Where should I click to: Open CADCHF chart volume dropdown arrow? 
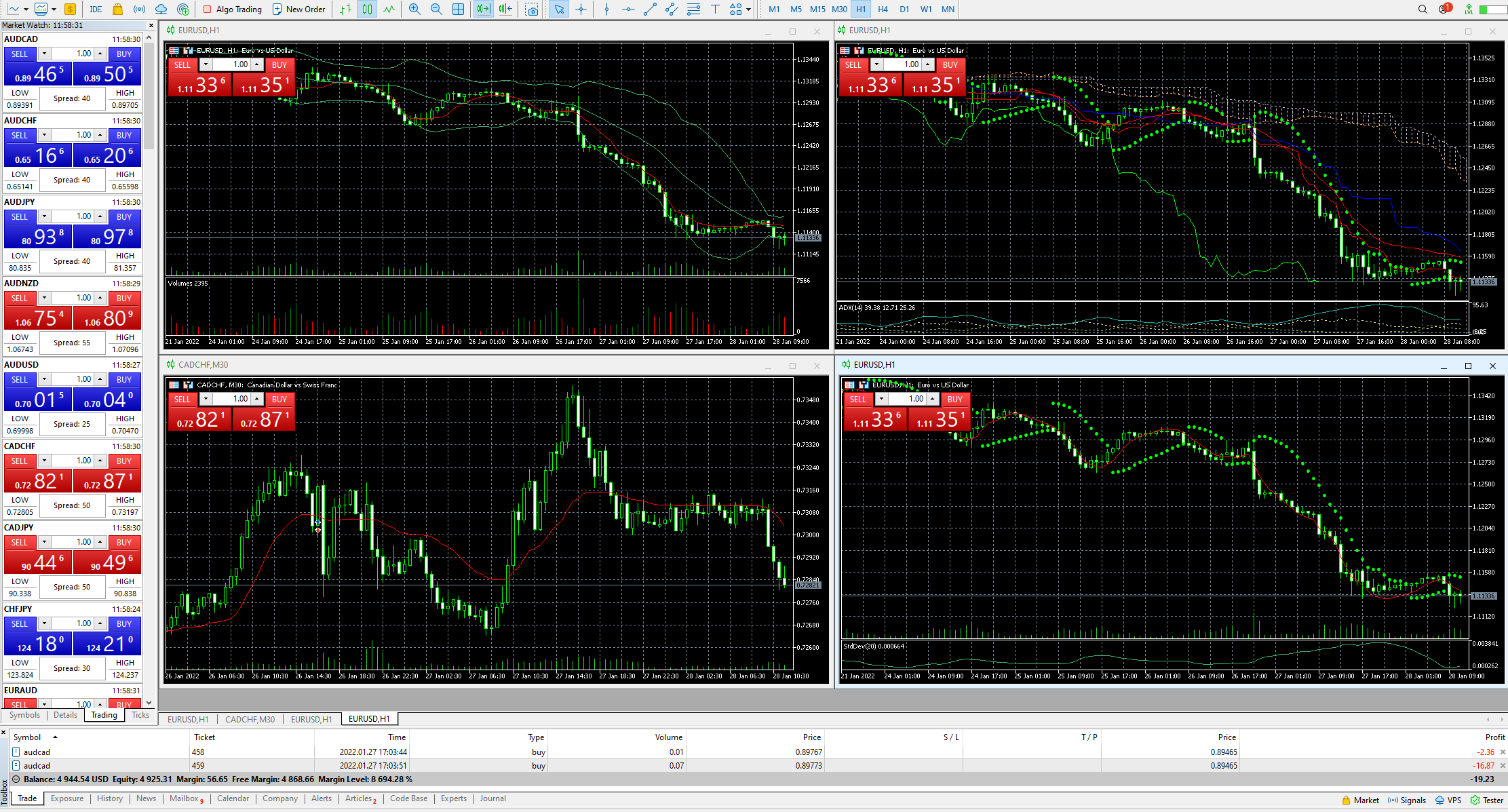pos(206,399)
